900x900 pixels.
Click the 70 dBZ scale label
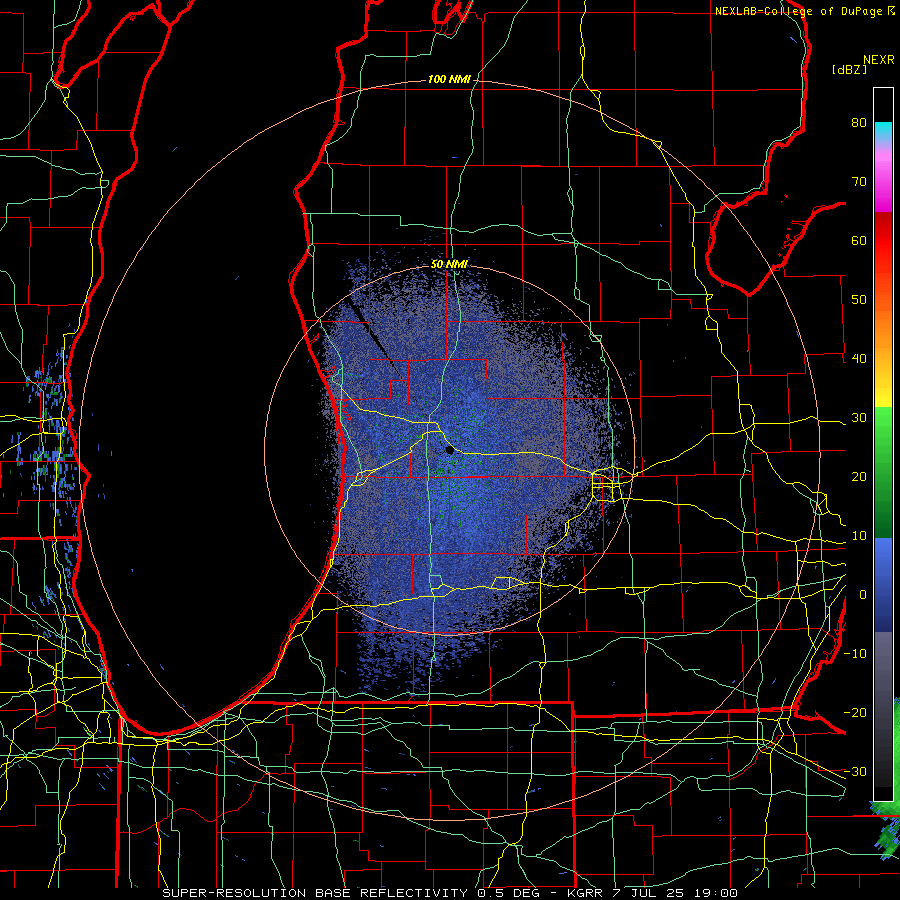point(859,181)
